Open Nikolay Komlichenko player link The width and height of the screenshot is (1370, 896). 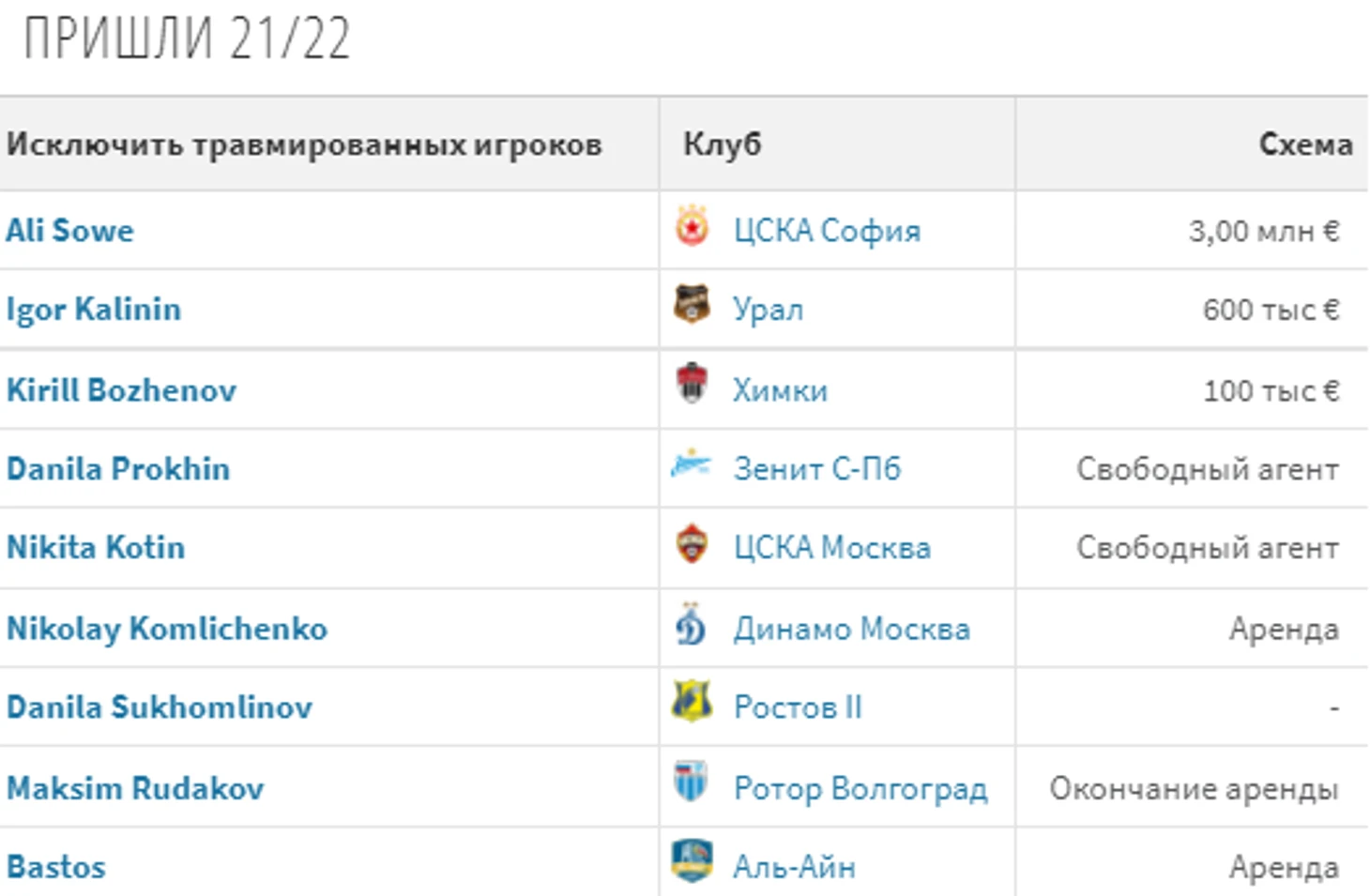click(x=167, y=630)
